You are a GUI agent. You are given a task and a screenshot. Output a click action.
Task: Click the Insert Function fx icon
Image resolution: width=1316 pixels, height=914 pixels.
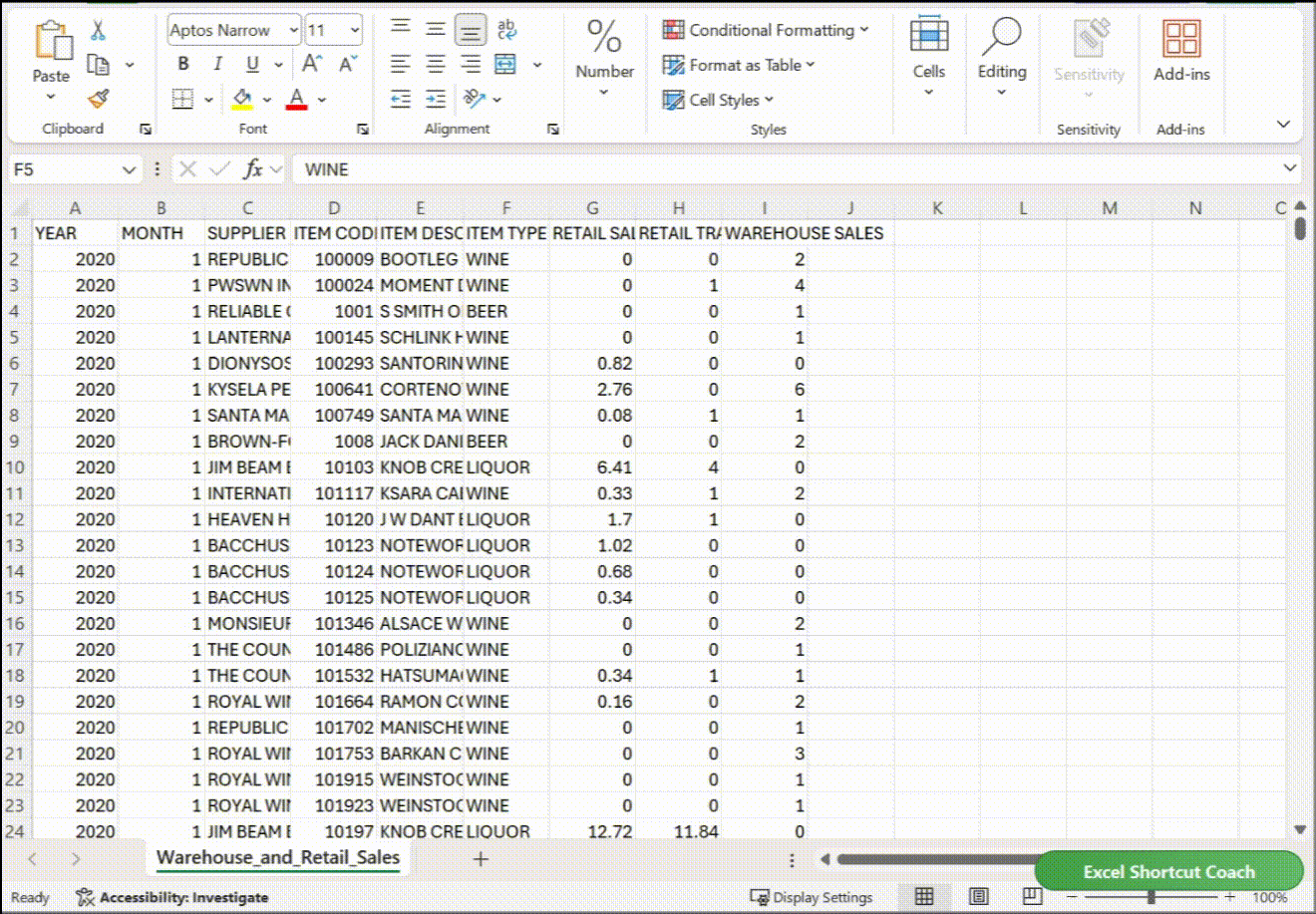point(253,169)
